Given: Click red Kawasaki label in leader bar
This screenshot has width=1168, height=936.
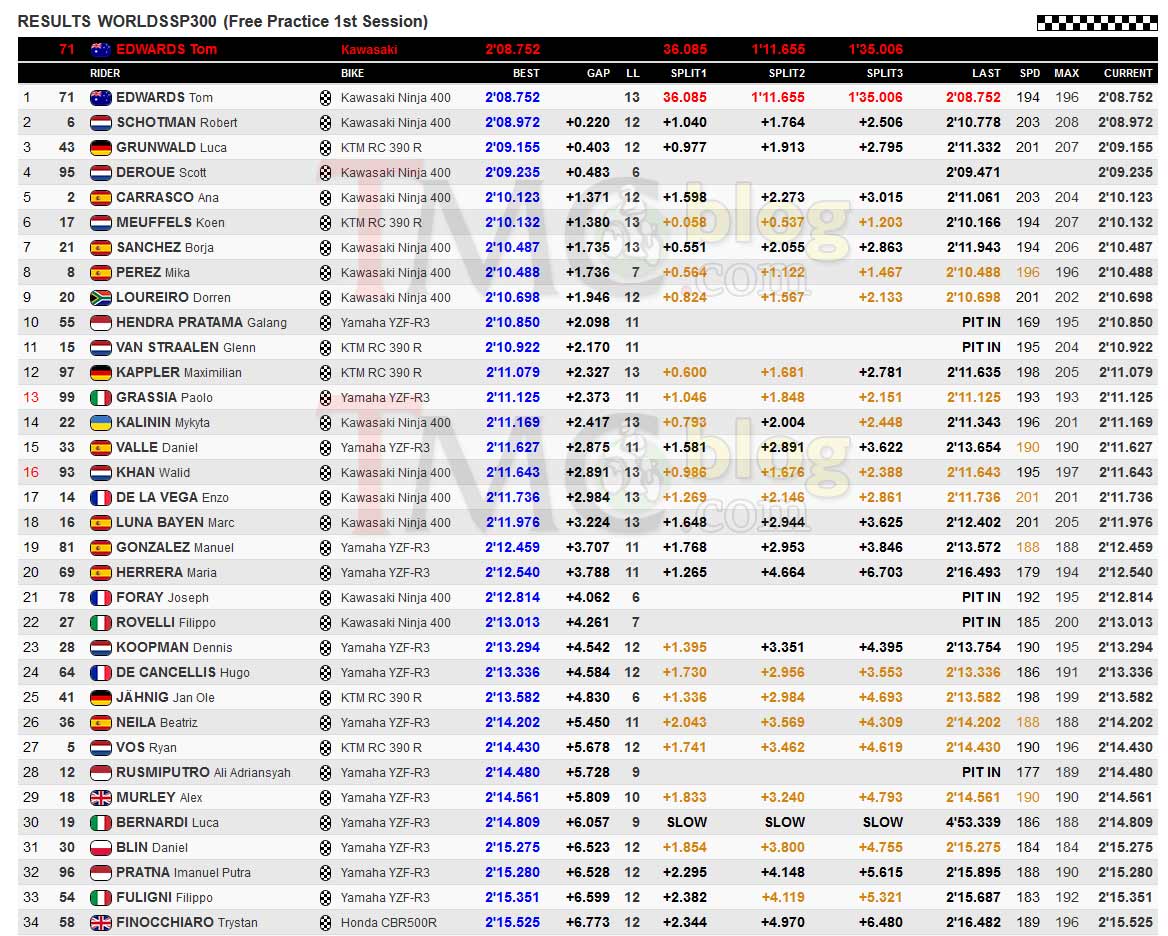Looking at the screenshot, I should pos(369,50).
